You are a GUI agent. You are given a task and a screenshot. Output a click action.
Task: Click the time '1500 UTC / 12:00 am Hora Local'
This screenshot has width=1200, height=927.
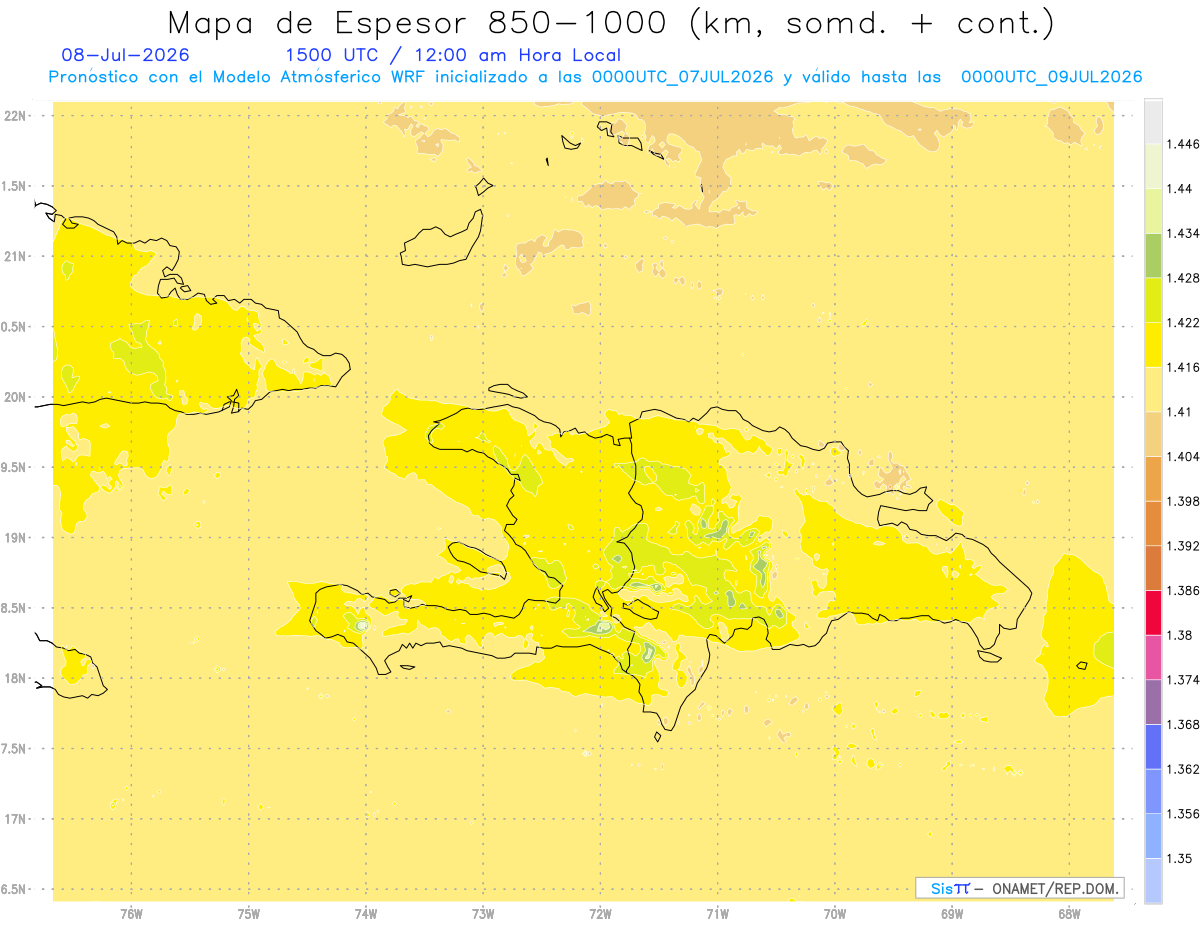click(x=453, y=56)
